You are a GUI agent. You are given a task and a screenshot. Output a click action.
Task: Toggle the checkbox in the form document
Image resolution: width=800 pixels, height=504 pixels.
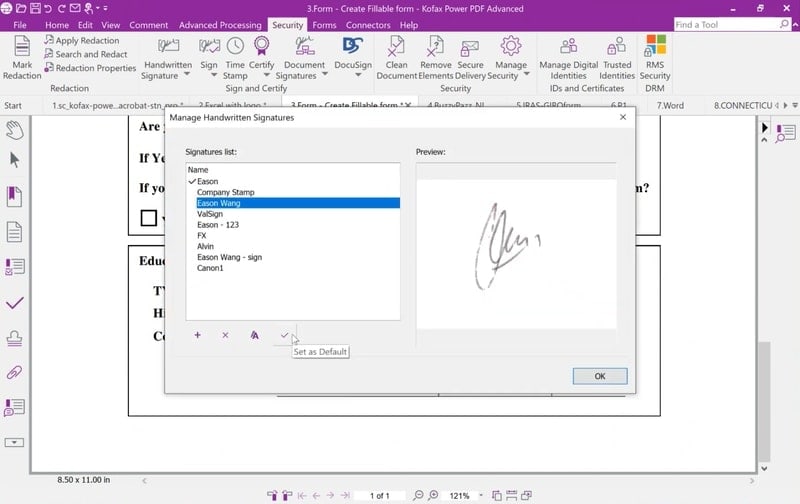pos(148,217)
